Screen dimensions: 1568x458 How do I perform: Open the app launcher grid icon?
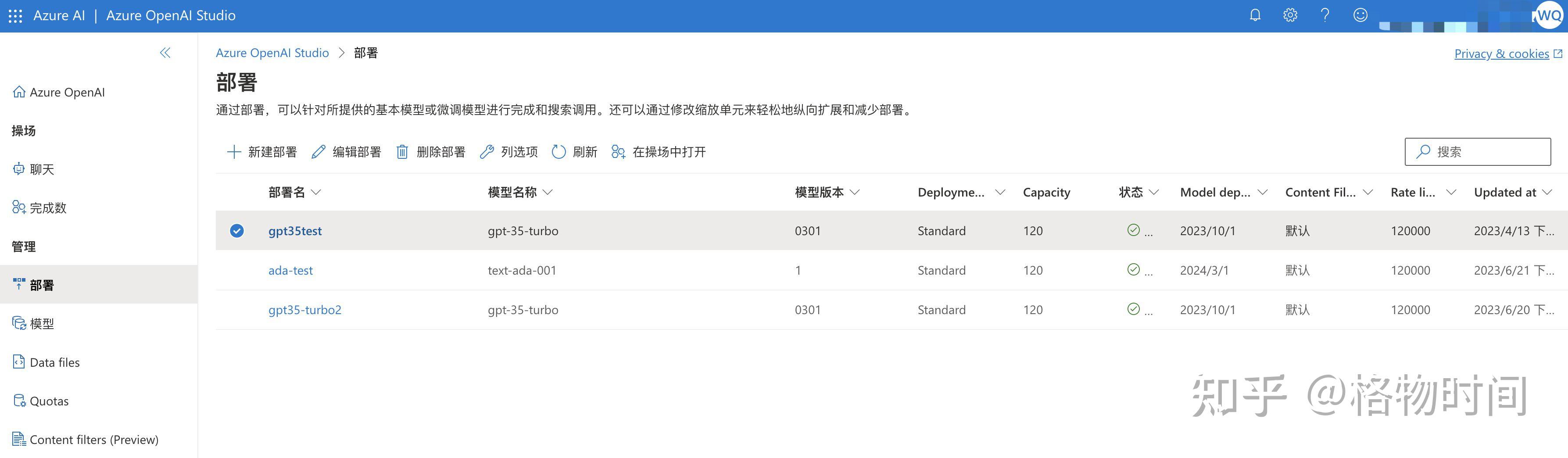pos(14,14)
